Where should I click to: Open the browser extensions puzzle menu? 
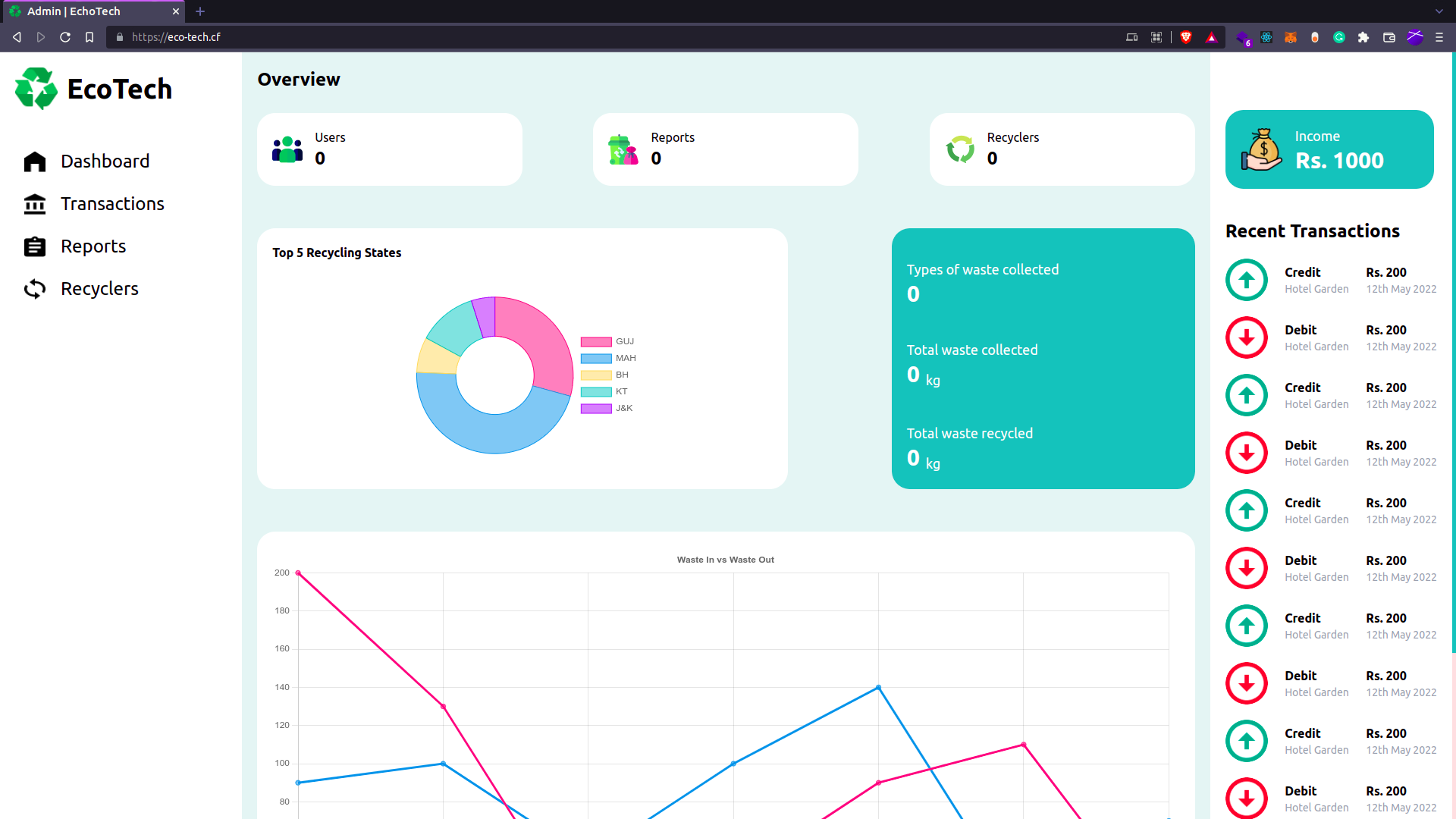(x=1363, y=37)
